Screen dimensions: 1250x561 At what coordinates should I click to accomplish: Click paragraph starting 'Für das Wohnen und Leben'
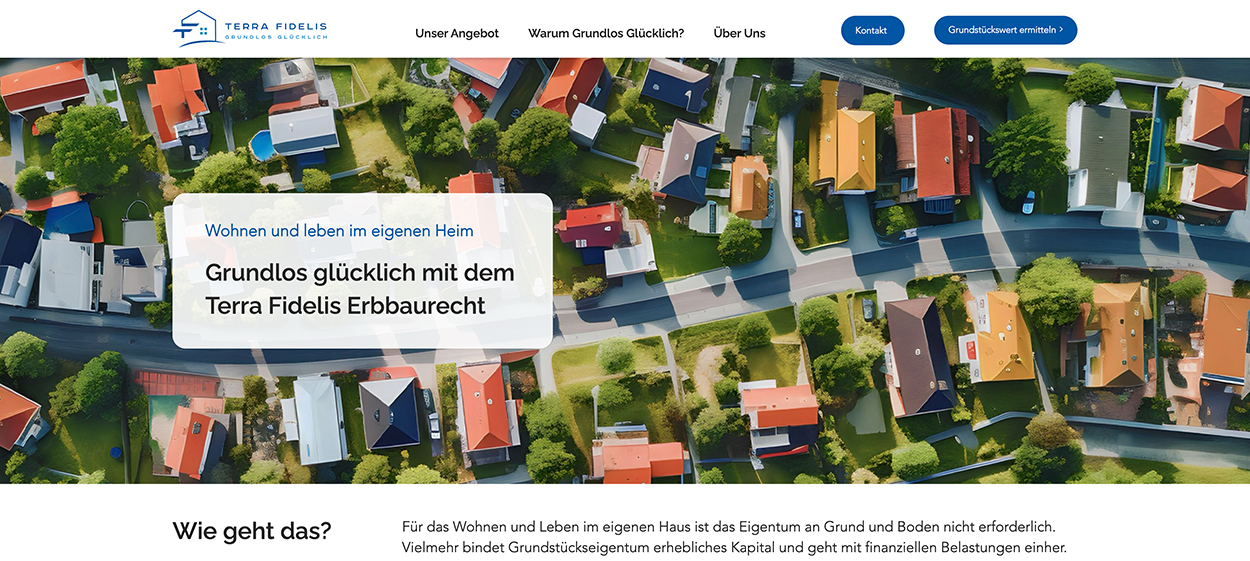[734, 537]
